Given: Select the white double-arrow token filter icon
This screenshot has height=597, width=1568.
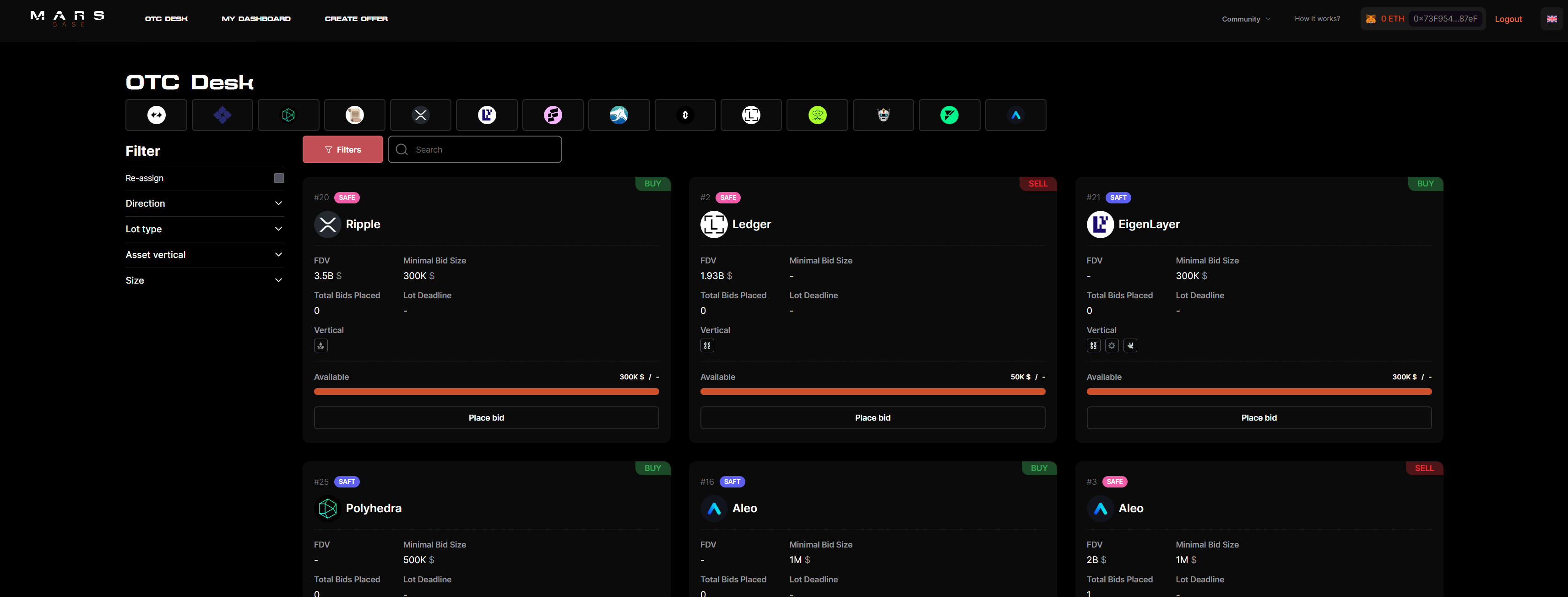Looking at the screenshot, I should coord(157,115).
